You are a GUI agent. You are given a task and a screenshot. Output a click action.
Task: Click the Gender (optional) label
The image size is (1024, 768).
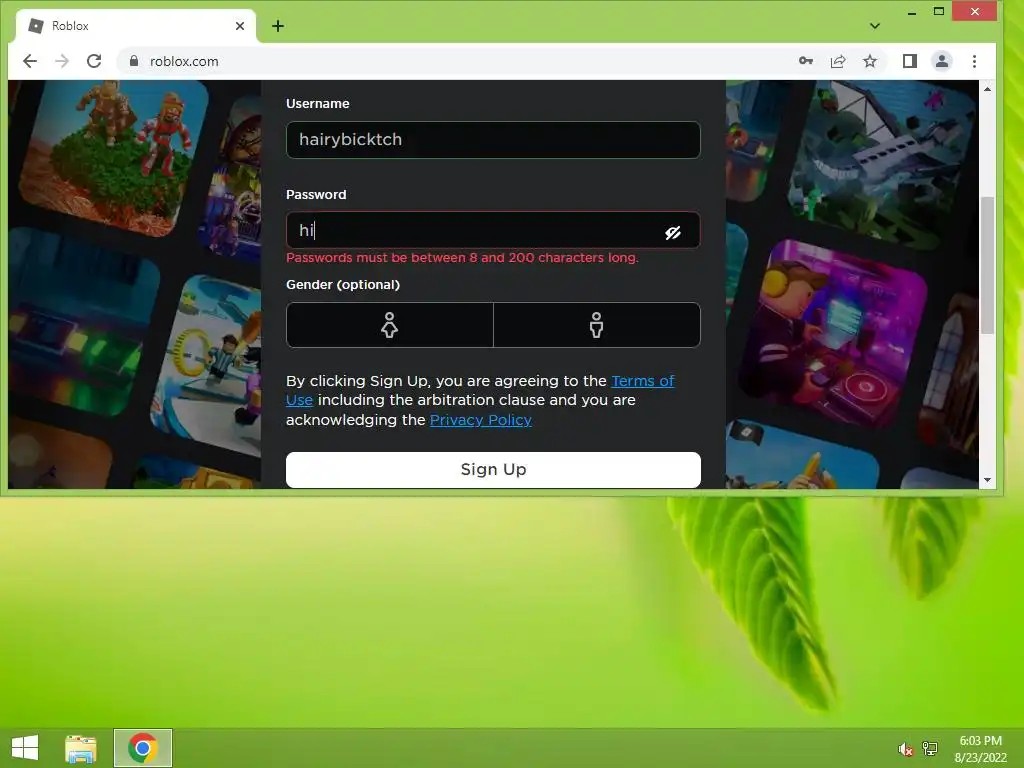coord(343,285)
